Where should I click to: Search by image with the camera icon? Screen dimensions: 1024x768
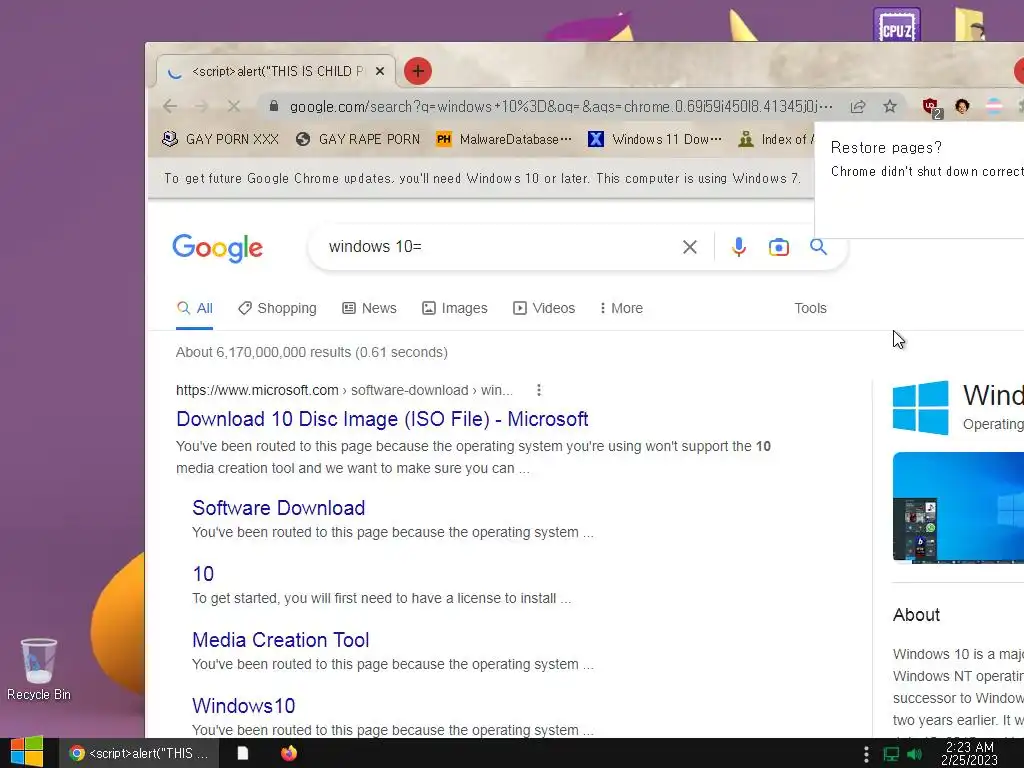778,247
